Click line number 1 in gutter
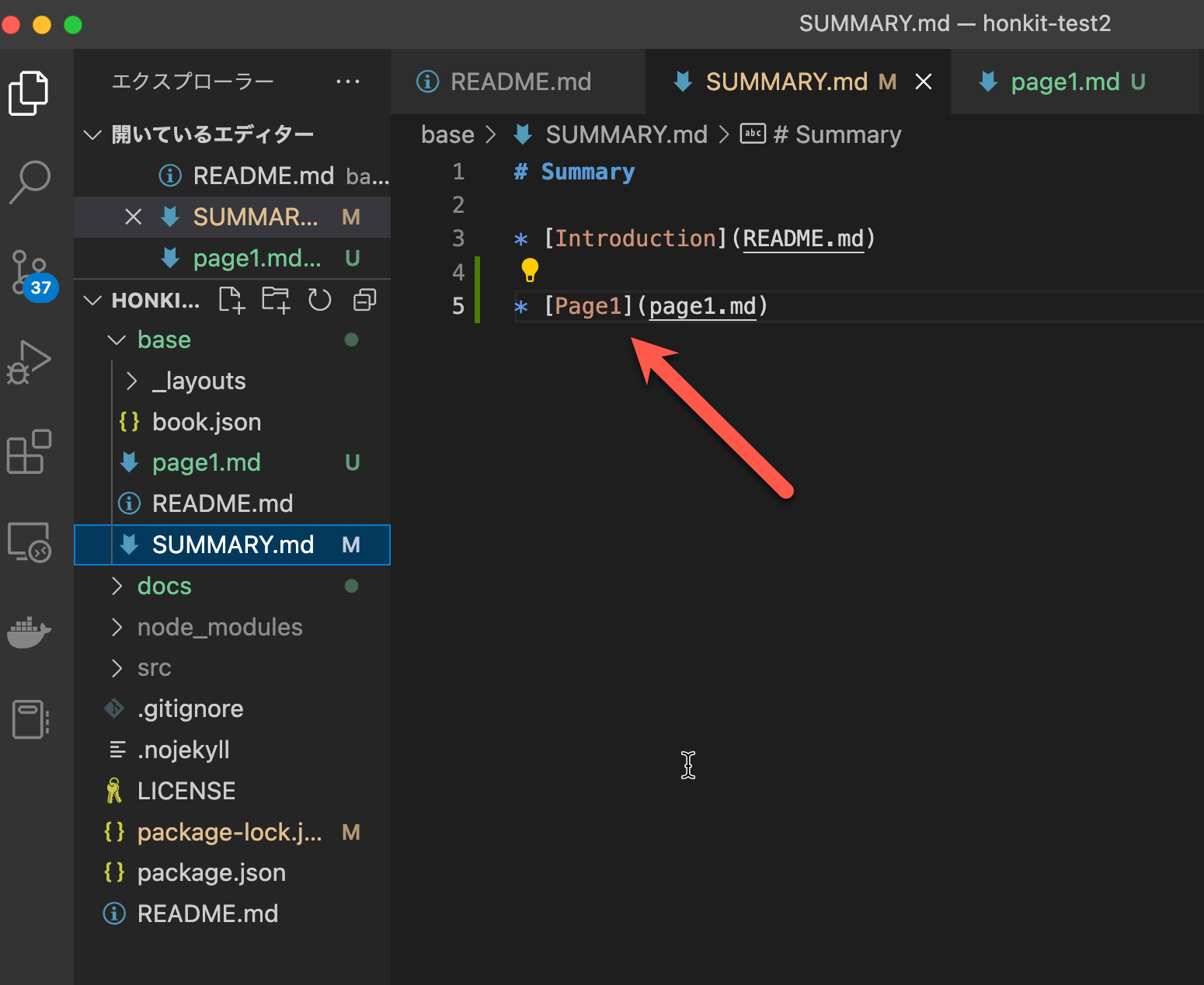 (458, 172)
